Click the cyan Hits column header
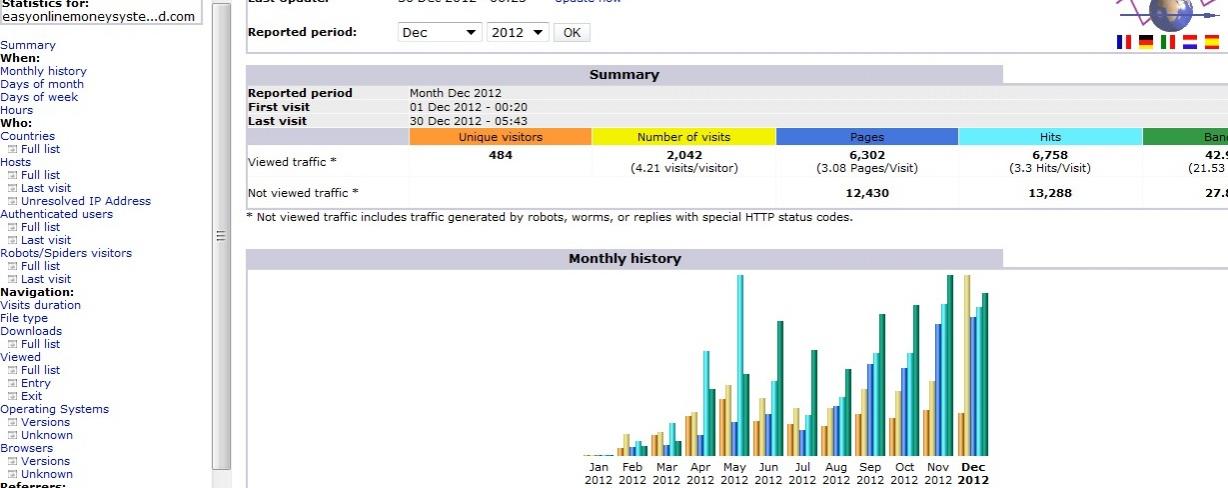Image resolution: width=1228 pixels, height=488 pixels. pos(1050,137)
